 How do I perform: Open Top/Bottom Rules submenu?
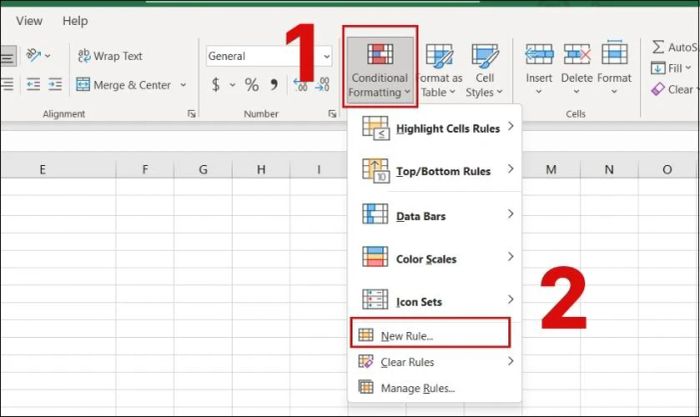pyautogui.click(x=434, y=171)
